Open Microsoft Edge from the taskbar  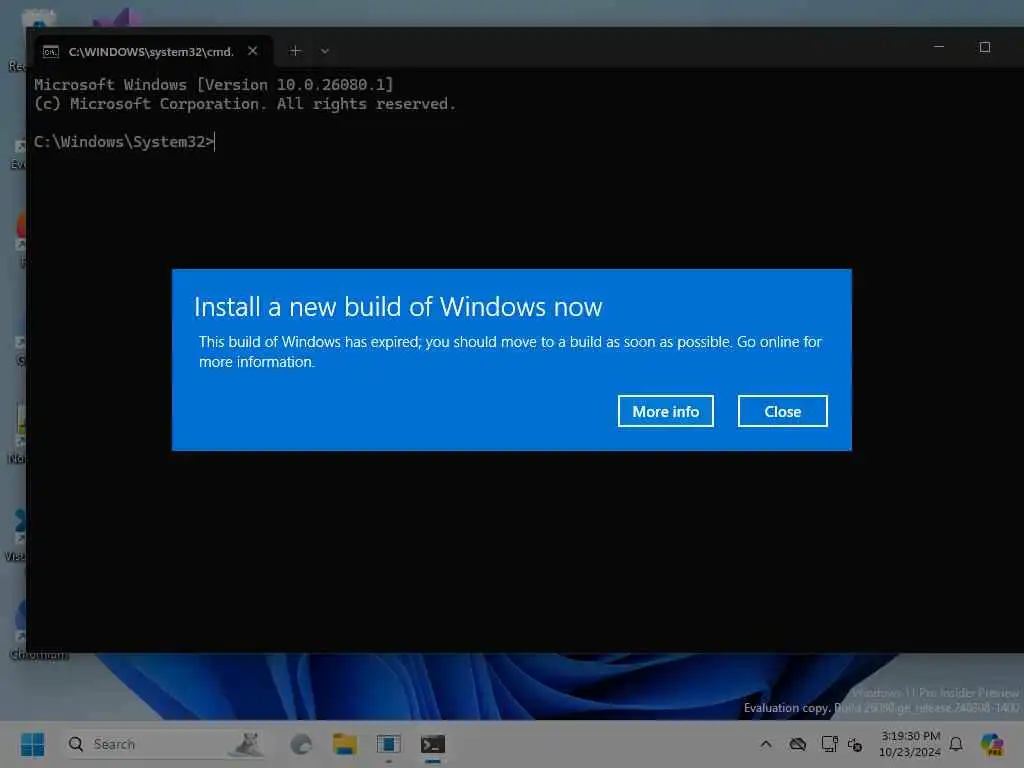(x=300, y=744)
